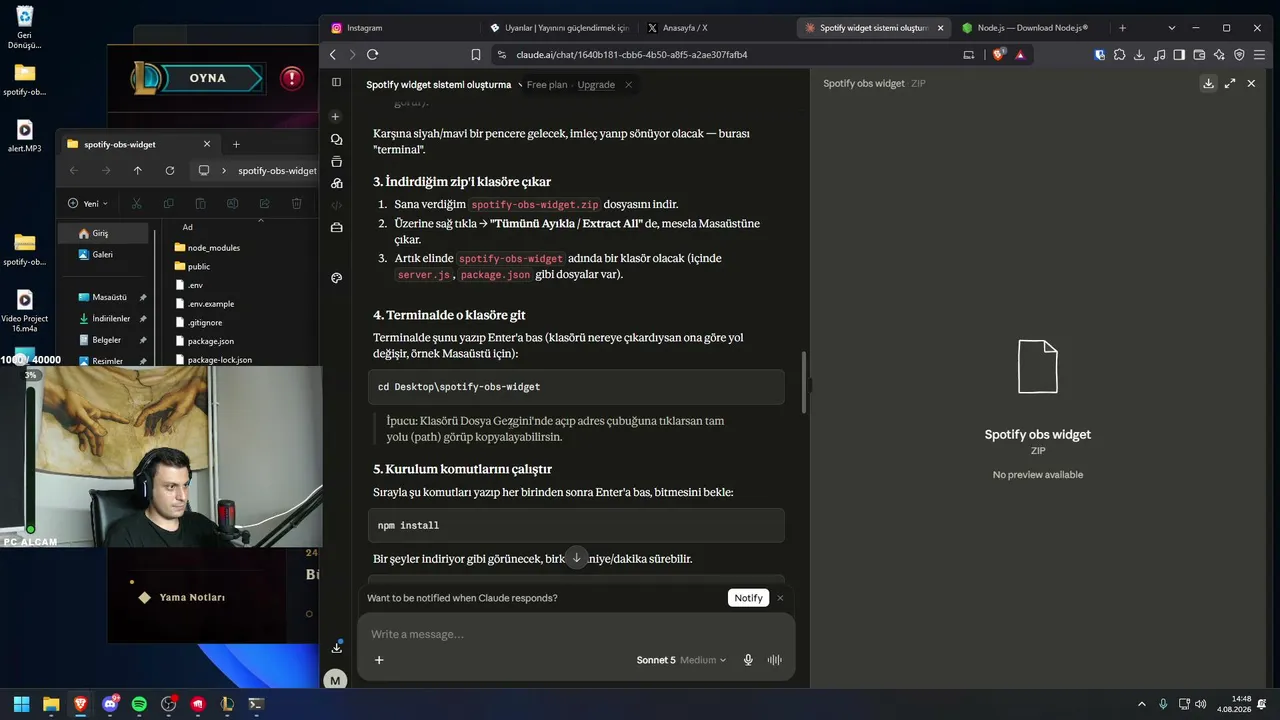Focus the Write a message input field
1280x720 pixels.
[x=575, y=634]
